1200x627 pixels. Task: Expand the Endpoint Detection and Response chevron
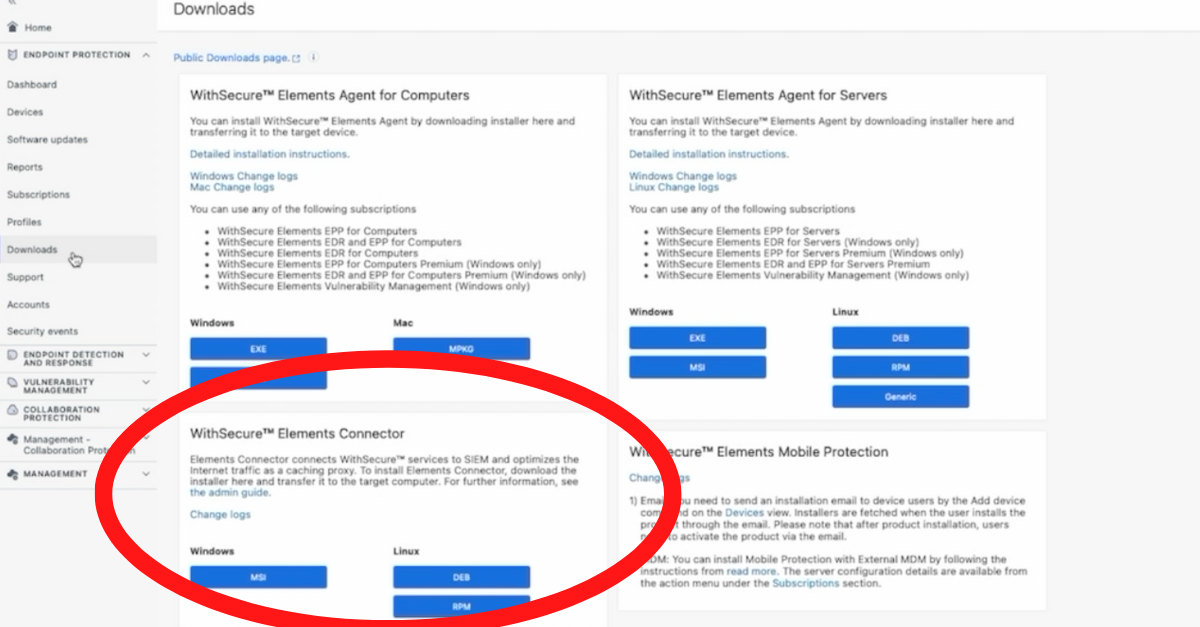coord(146,354)
